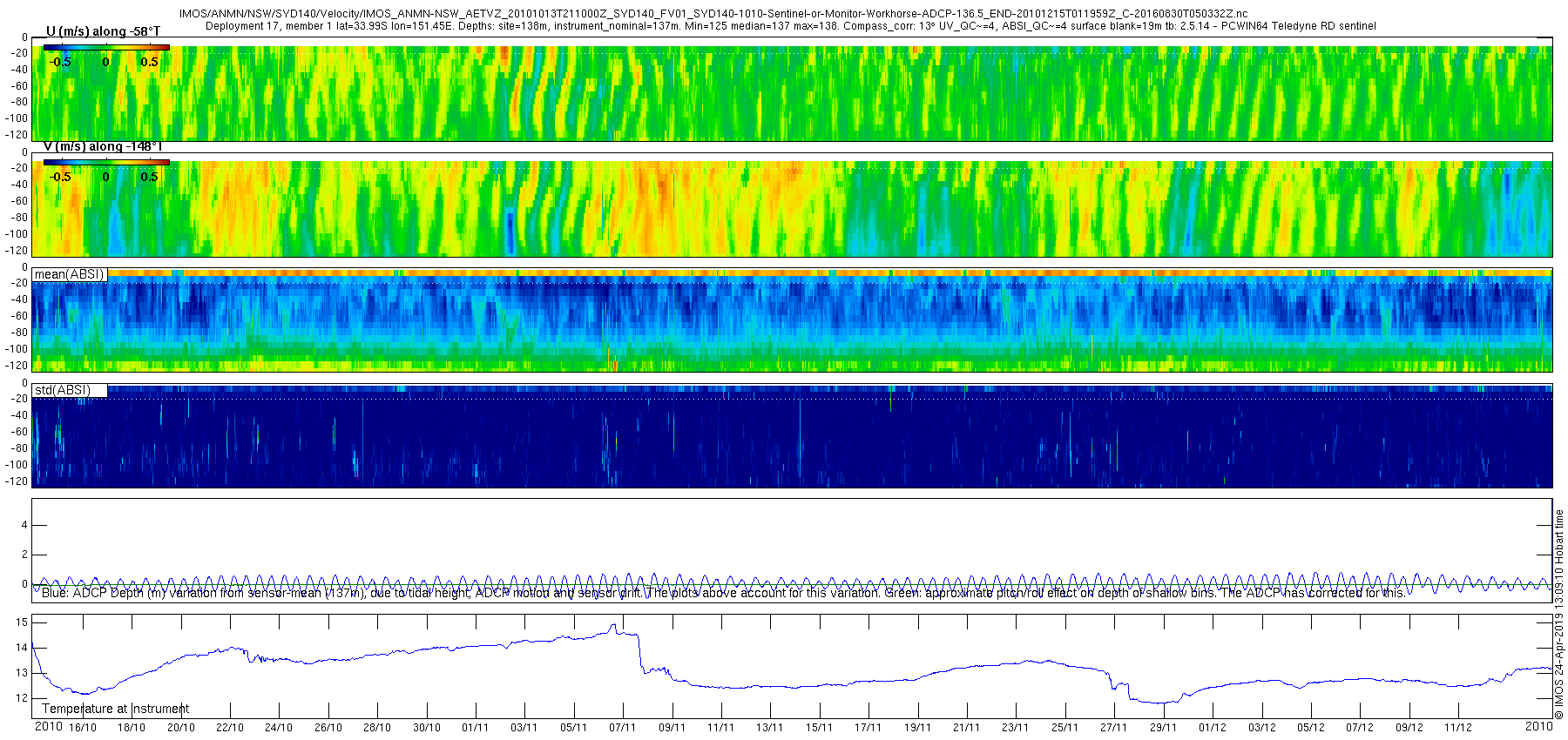Click the '0.5' colorbar value on the U panel
This screenshot has height=740, width=1568.
pos(150,62)
